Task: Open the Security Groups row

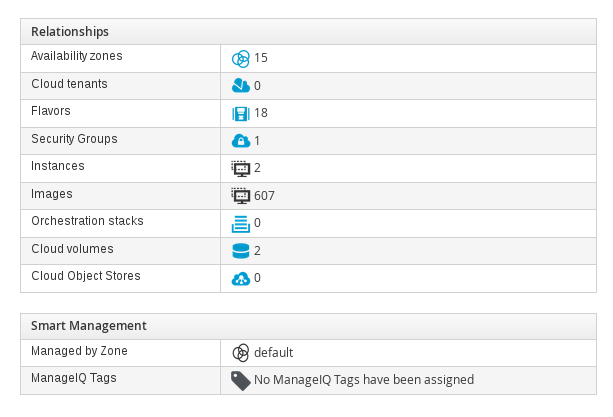Action: [308, 141]
